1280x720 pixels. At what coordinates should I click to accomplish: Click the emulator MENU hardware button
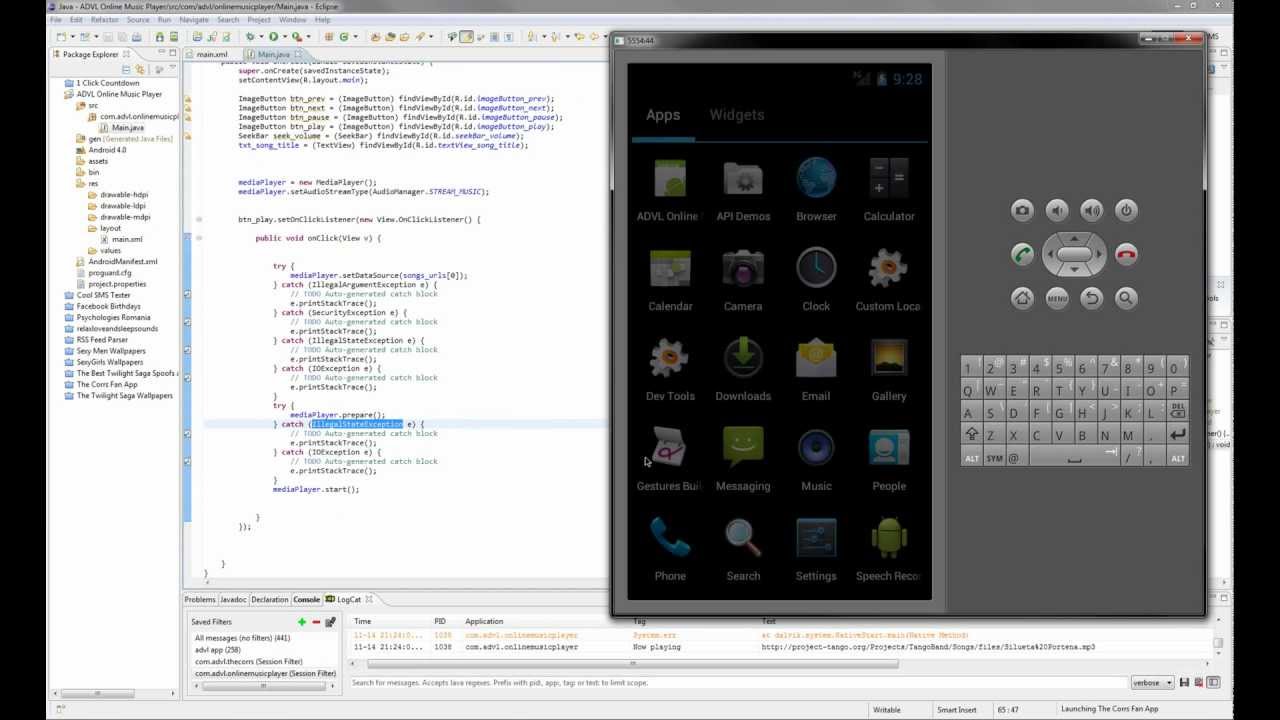1057,298
